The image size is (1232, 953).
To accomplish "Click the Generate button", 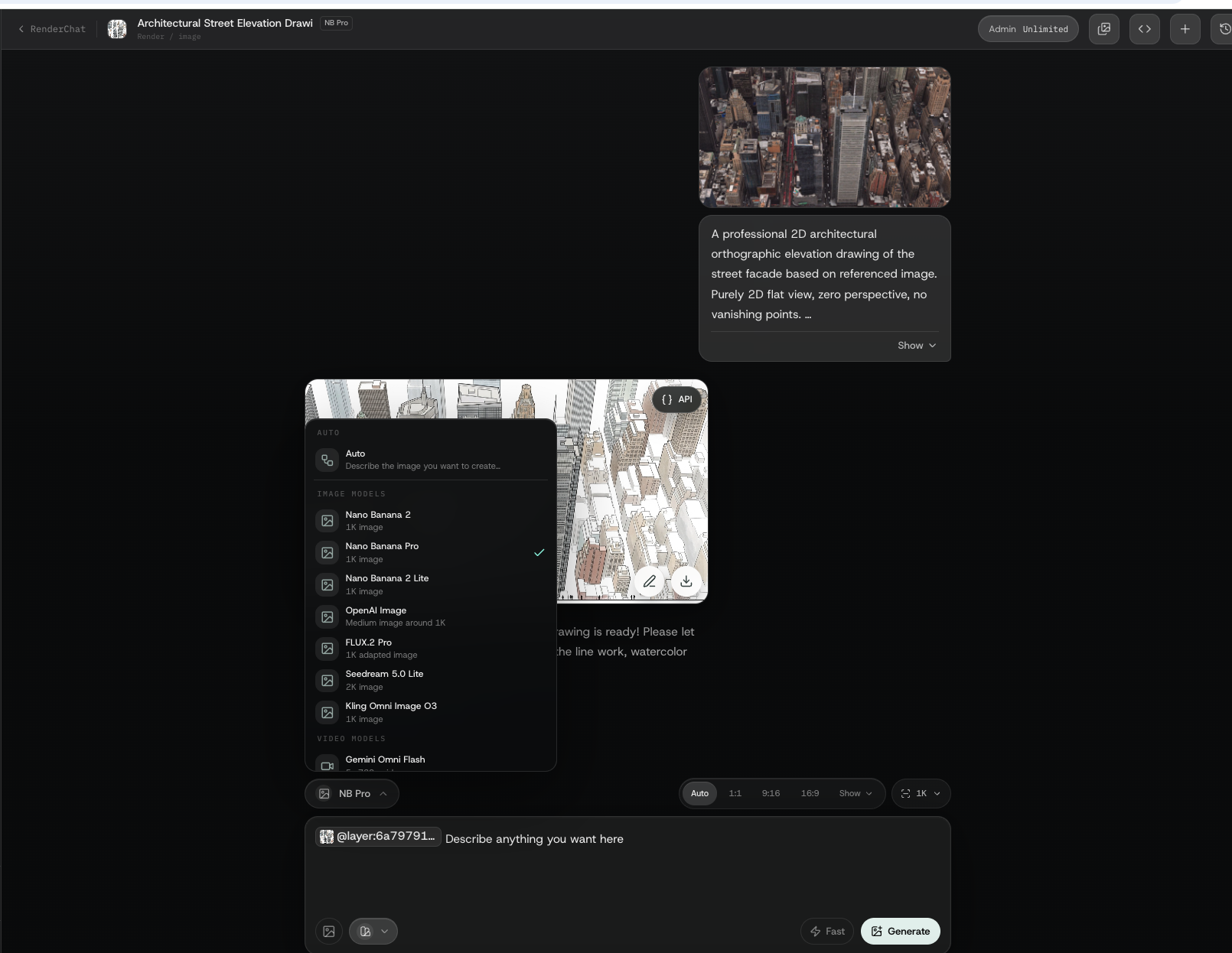I will click(x=900, y=932).
